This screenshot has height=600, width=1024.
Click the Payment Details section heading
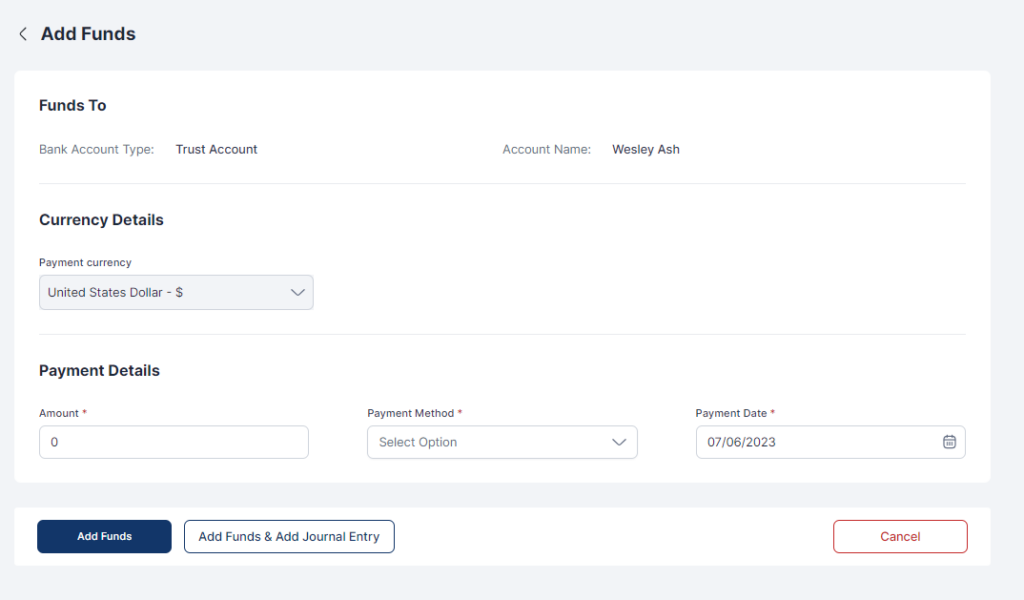click(99, 370)
